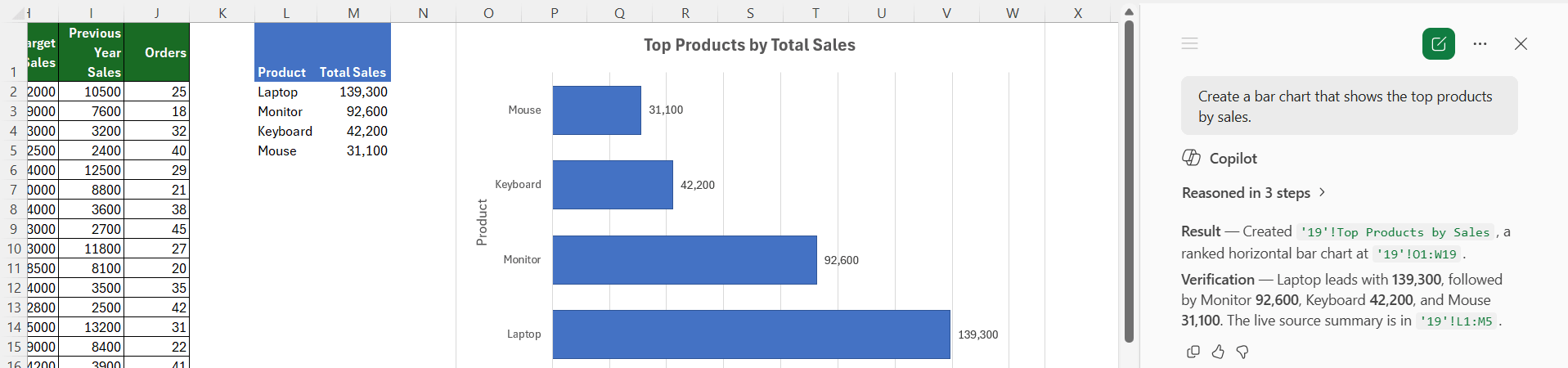
Task: Select the chart title Top Products by Total Sales
Action: [x=749, y=45]
